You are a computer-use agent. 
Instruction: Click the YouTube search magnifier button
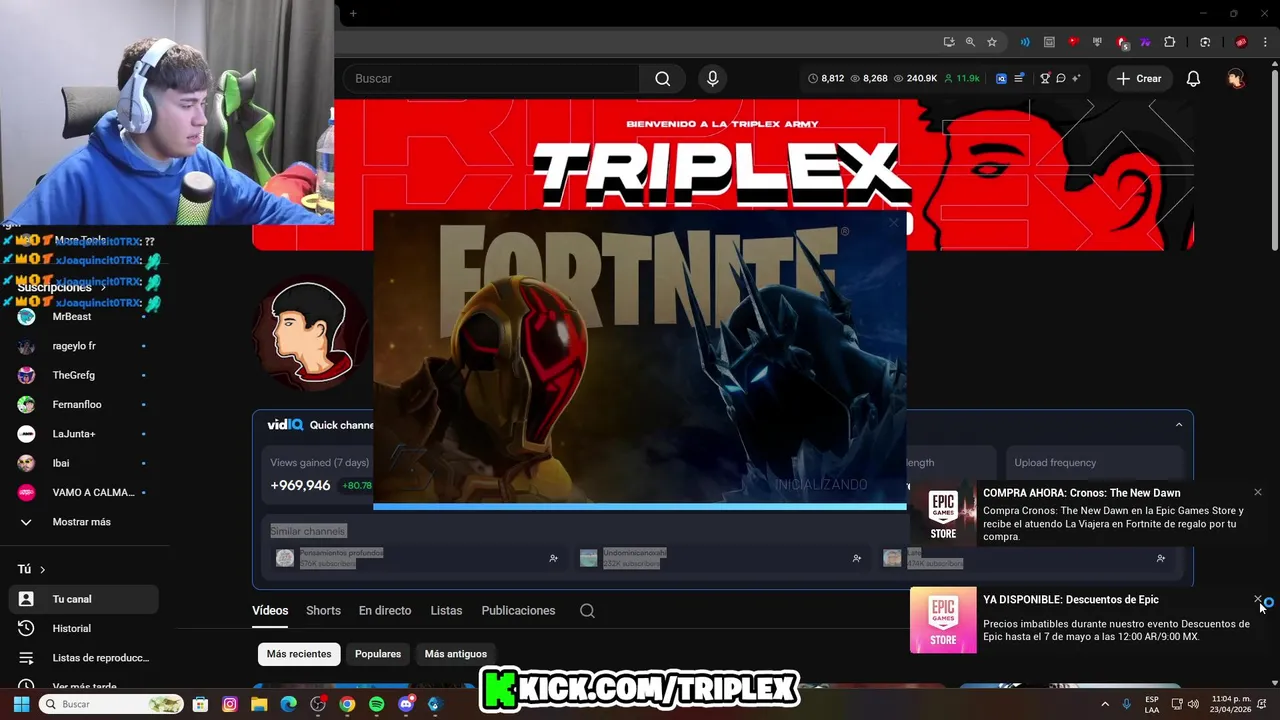(x=662, y=78)
